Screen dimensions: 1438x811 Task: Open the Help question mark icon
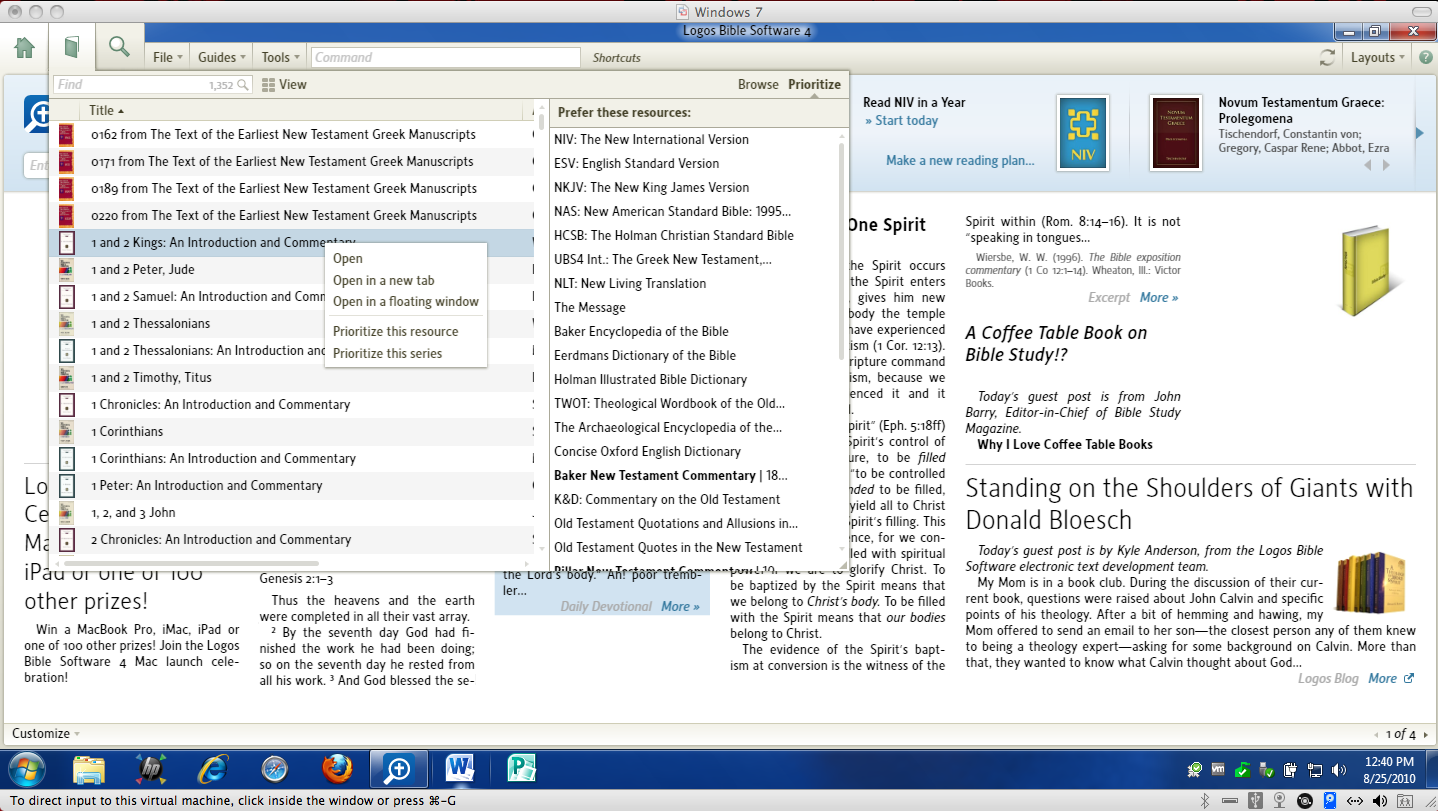click(x=1424, y=57)
